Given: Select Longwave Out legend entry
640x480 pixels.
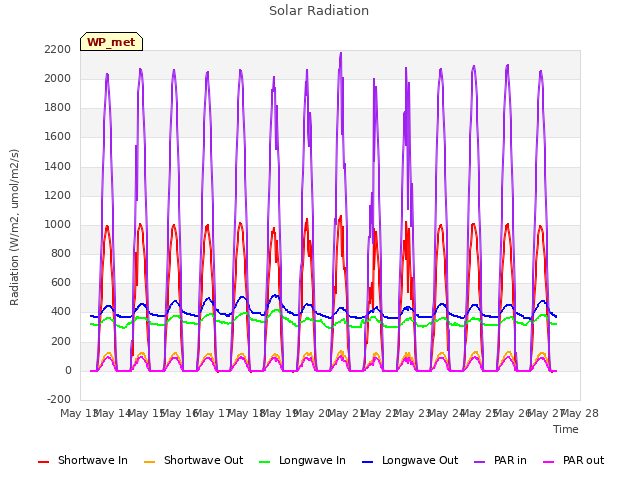Looking at the screenshot, I should tap(410, 460).
